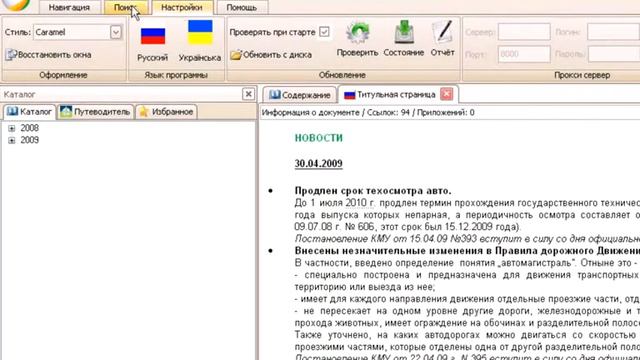The height and width of the screenshot is (360, 640).
Task: Click the proxy Логин input field
Action: (614, 32)
